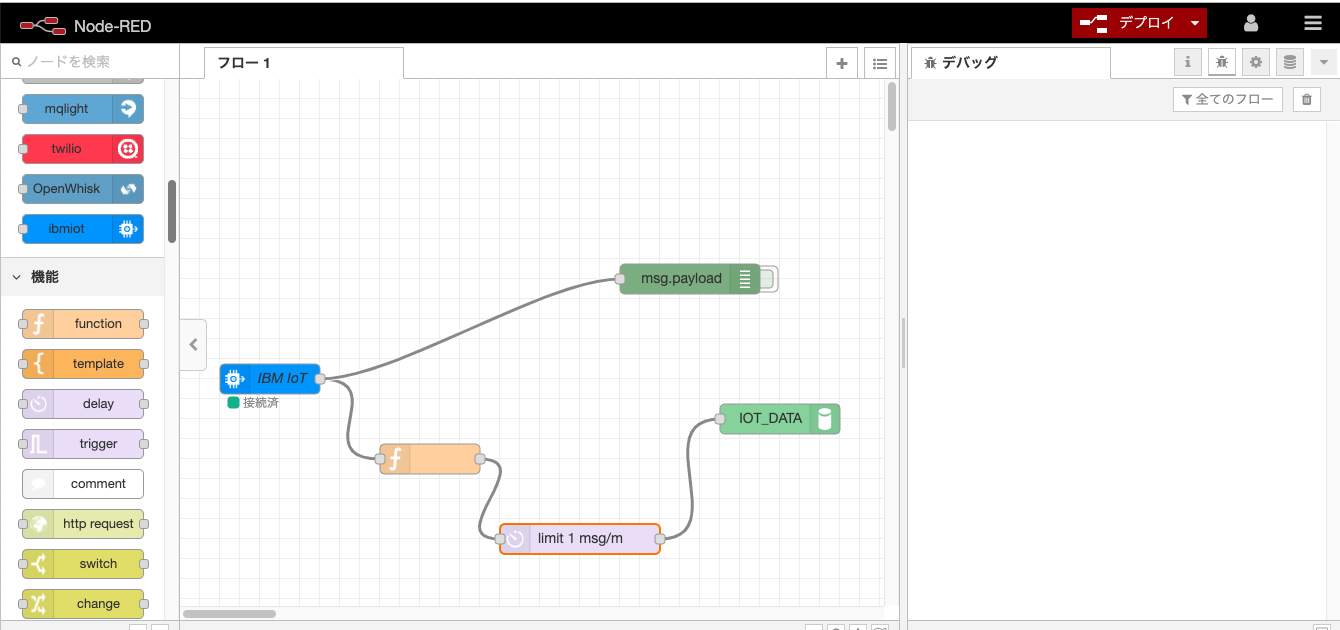Select the ibmiot node in the palette

click(82, 228)
